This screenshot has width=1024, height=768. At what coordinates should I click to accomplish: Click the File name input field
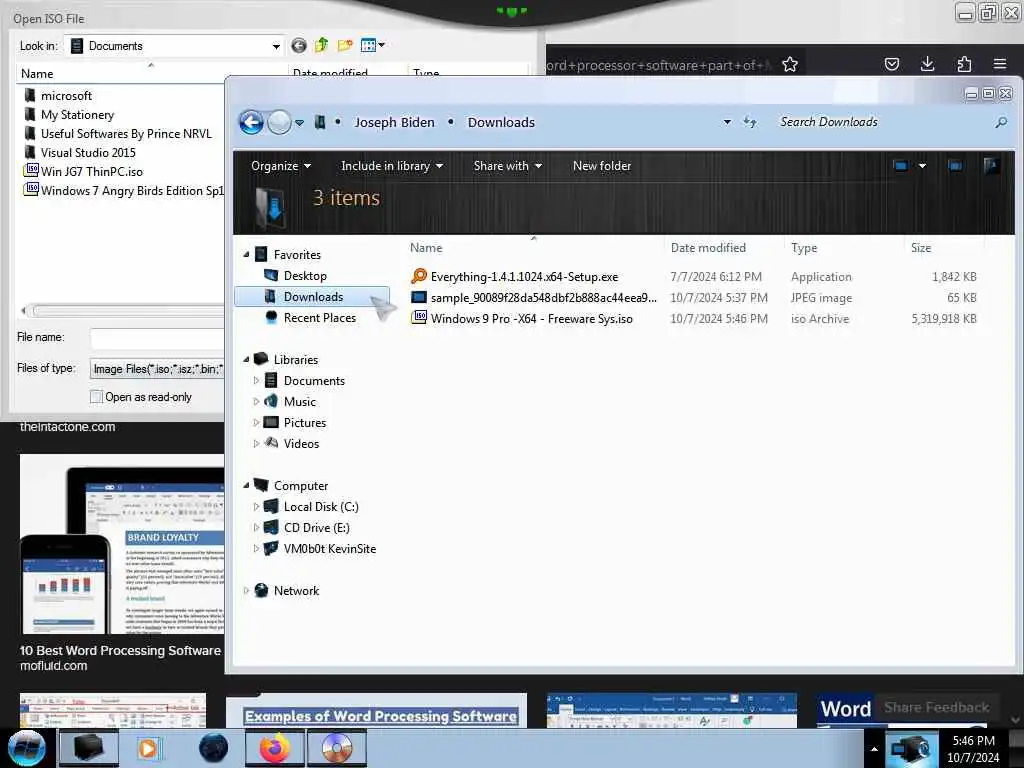coord(157,338)
